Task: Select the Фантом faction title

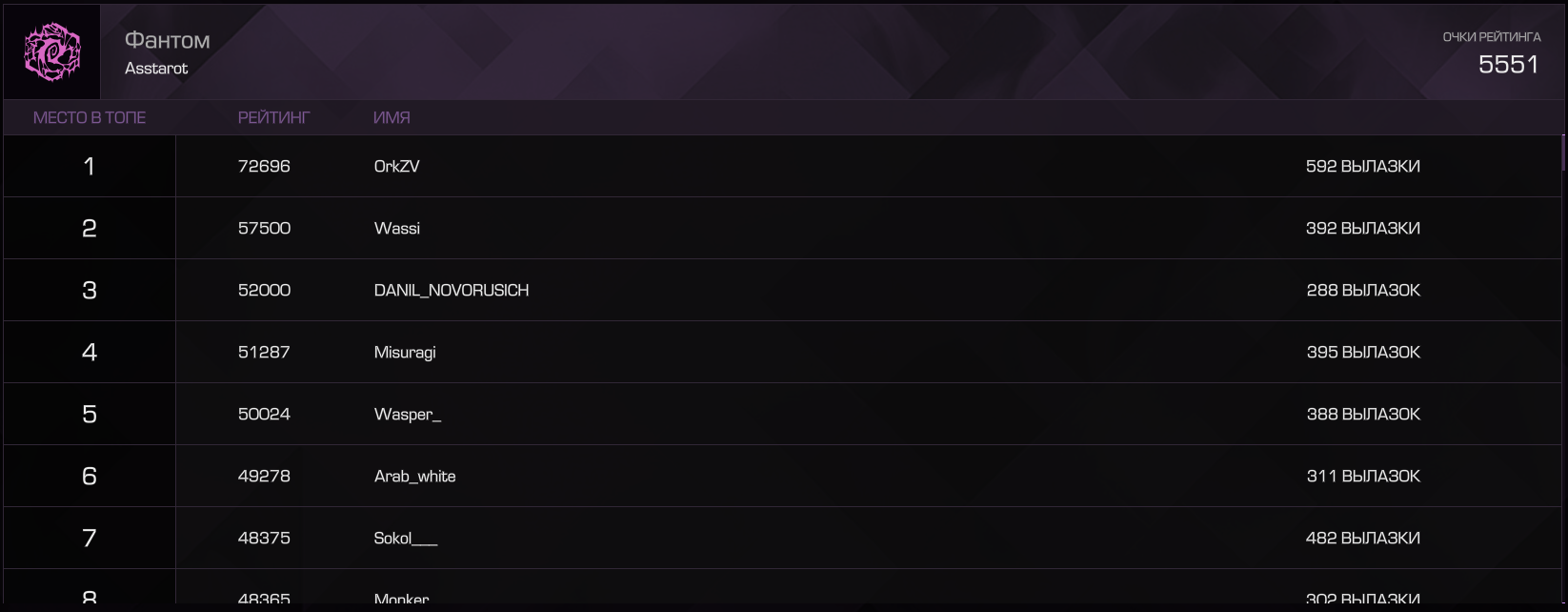Action: point(168,40)
